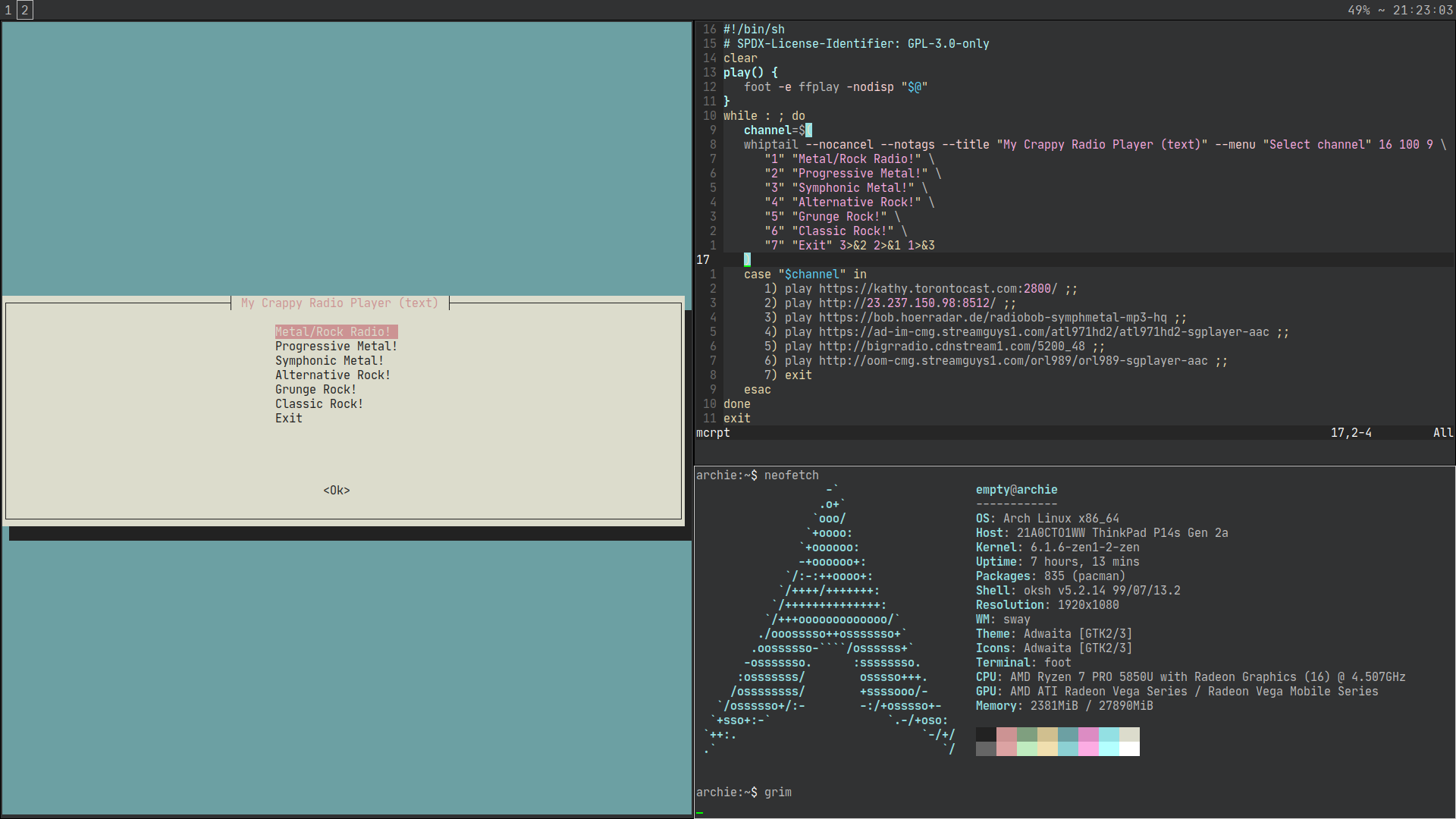
Task: Click the bigrradio.cdnstream1.com URL
Action: point(952,347)
